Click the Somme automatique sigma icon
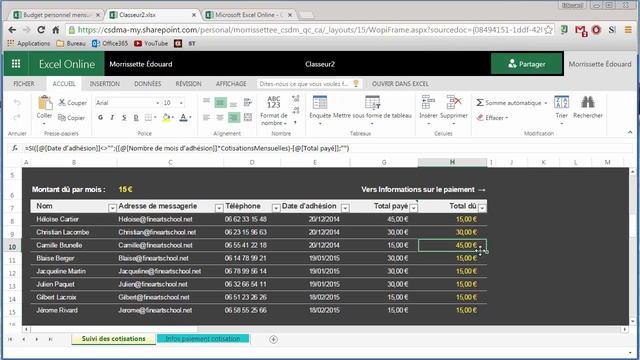Viewport: 640px width, 360px height. coord(480,102)
